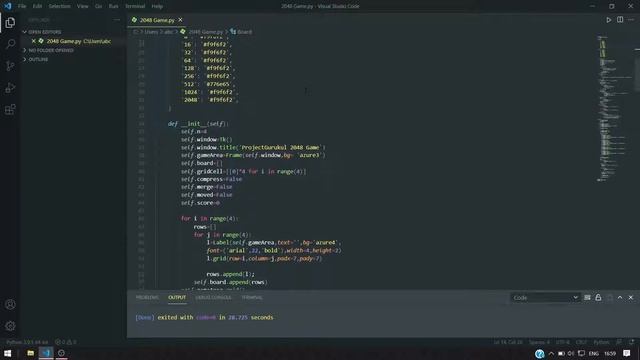This screenshot has height=360, width=640.
Task: Close 2048 Game.py in Open Editors list
Action: 33,41
